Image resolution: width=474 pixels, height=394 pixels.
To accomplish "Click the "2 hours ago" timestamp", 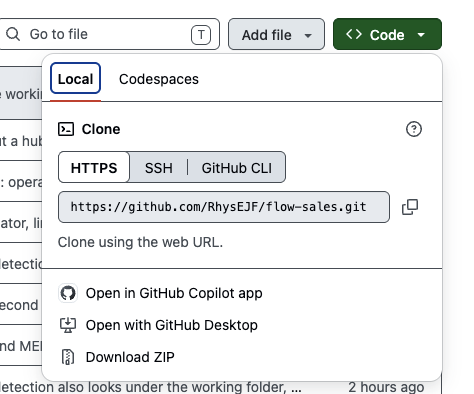I will [386, 387].
